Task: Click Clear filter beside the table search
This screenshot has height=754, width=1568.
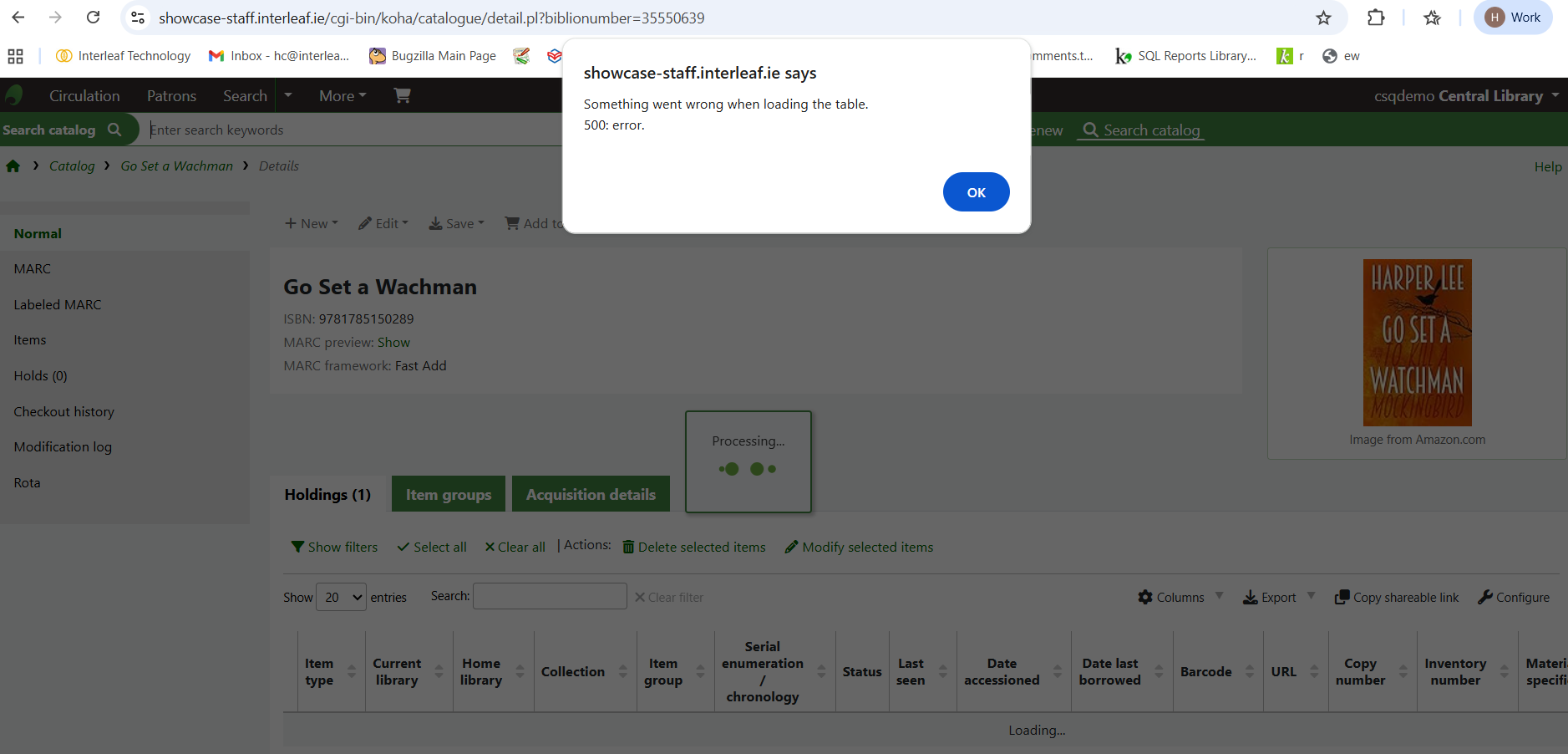Action: 669,597
